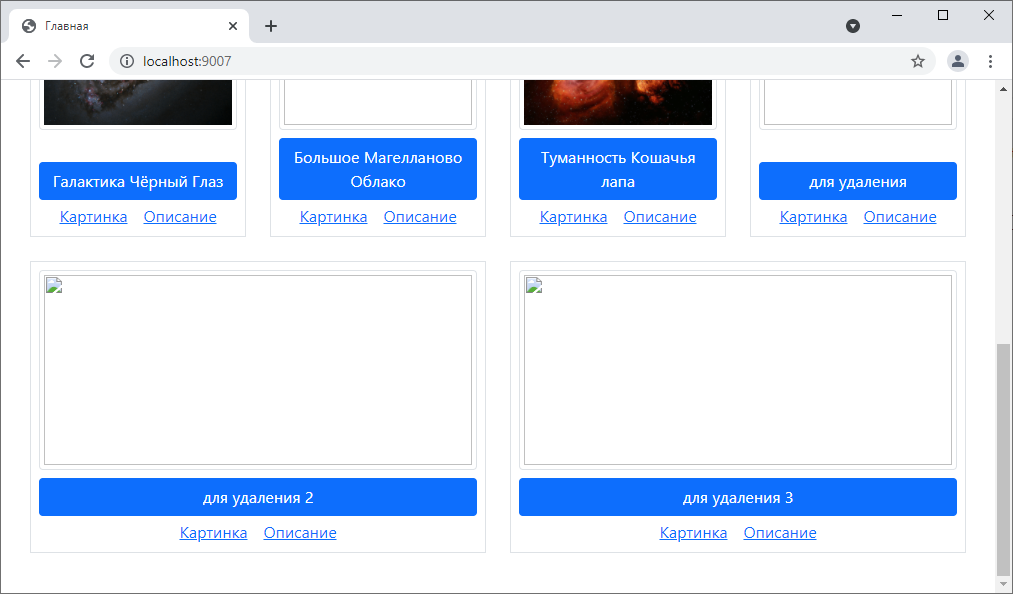Click the для удаления 2 button

tap(258, 497)
